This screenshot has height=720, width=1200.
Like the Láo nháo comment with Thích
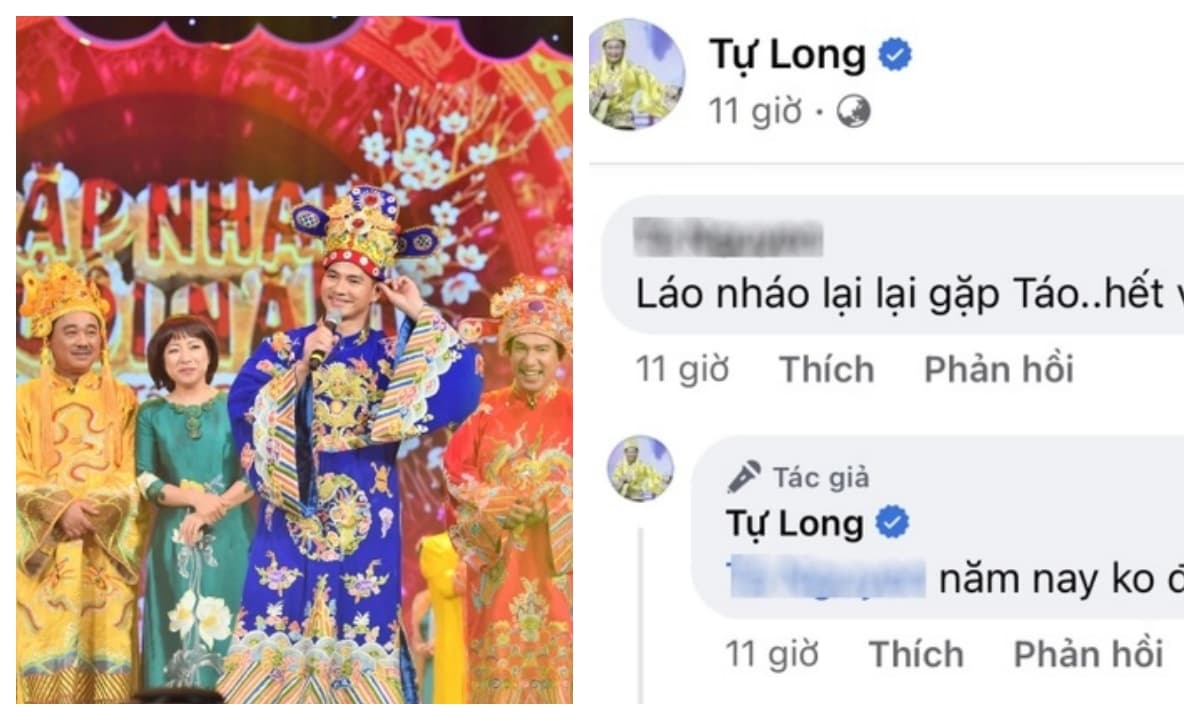[x=827, y=370]
